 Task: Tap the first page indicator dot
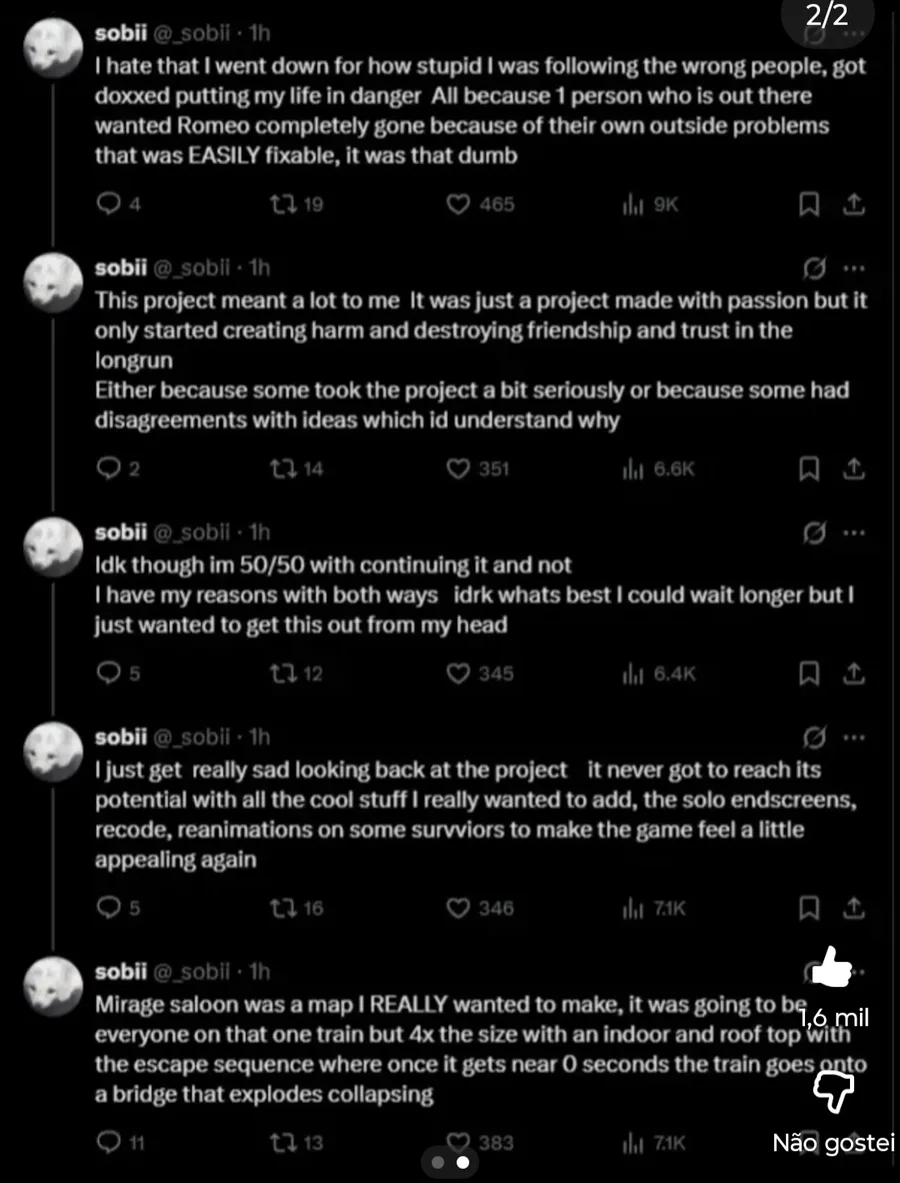[x=437, y=1163]
